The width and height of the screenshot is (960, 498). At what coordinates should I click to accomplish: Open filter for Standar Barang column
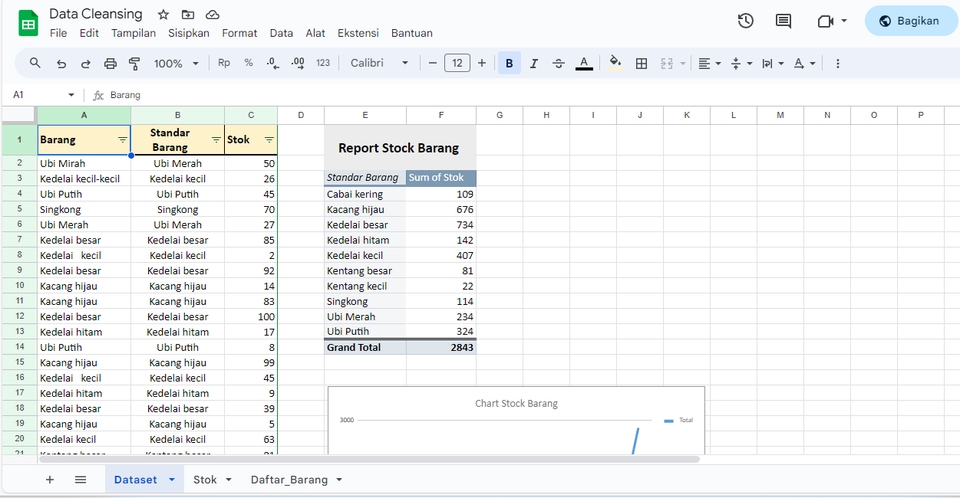pos(216,140)
